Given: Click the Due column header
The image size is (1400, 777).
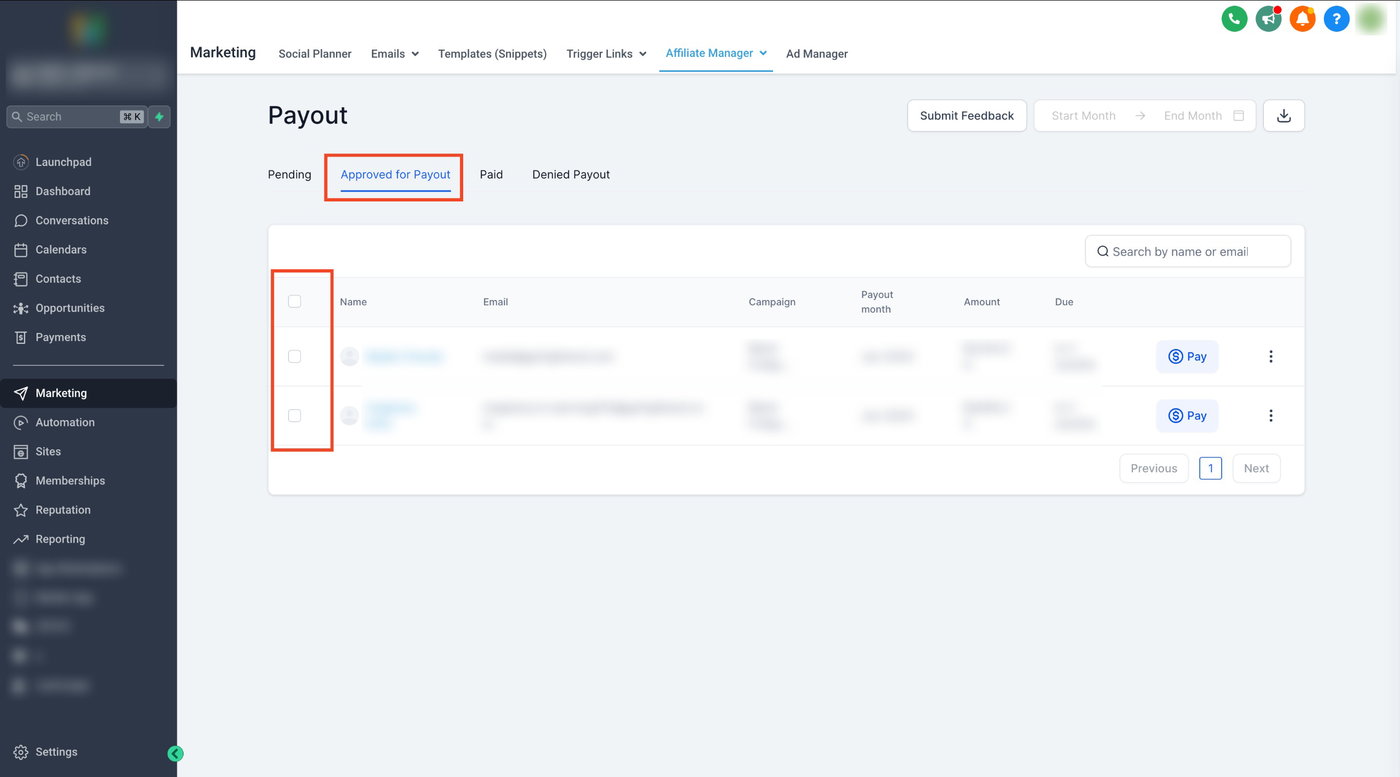Looking at the screenshot, I should pos(1064,302).
